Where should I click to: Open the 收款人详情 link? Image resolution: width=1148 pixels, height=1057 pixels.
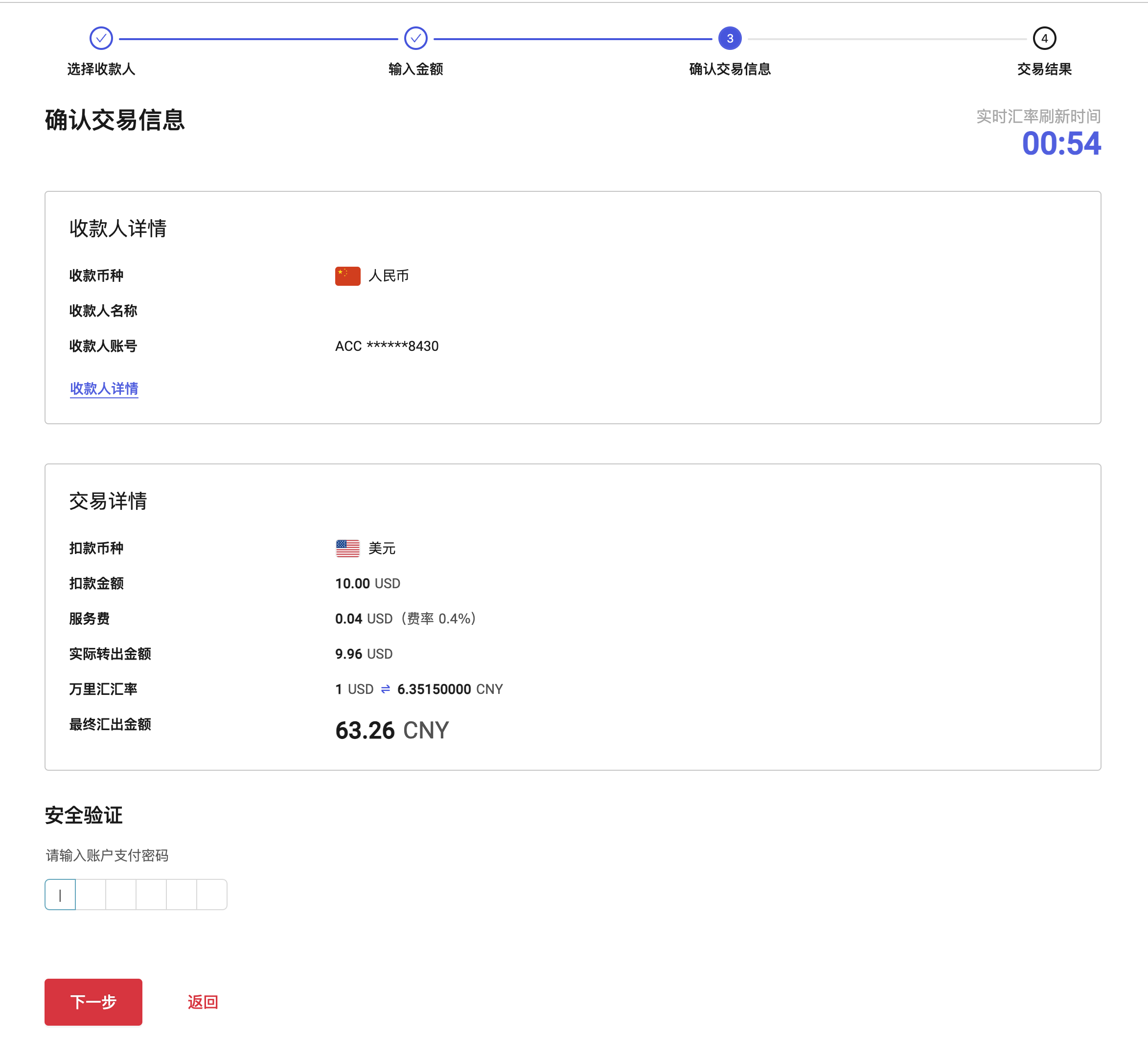(x=104, y=389)
